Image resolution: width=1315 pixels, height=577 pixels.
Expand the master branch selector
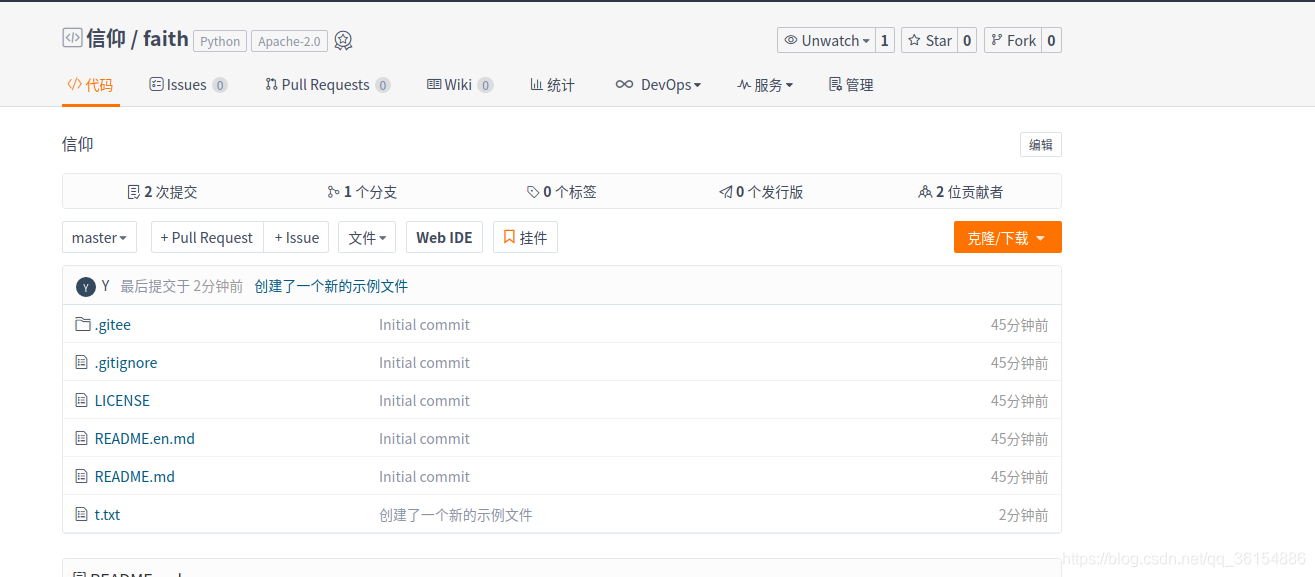[x=99, y=237]
